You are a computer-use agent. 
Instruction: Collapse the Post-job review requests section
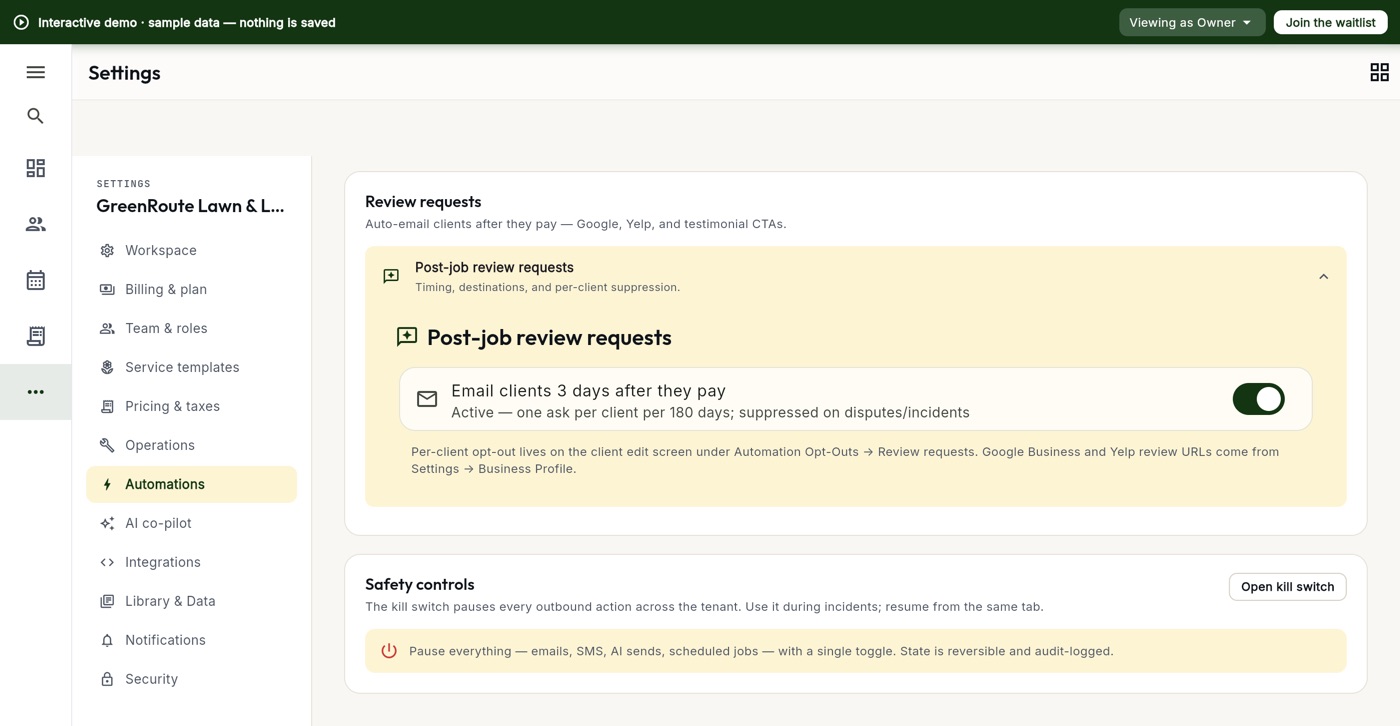pos(1323,277)
